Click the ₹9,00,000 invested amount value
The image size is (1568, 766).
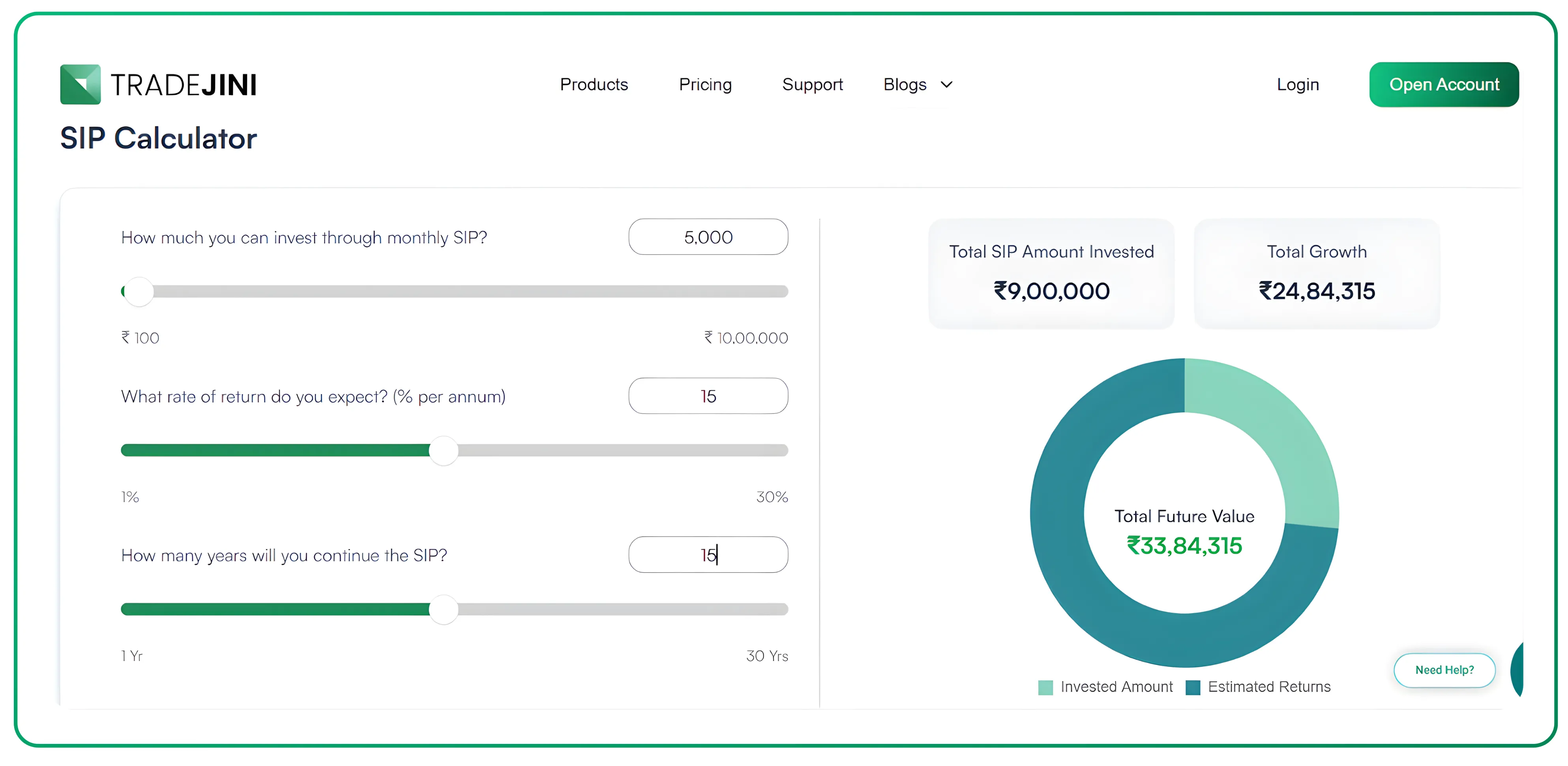[x=1051, y=292]
